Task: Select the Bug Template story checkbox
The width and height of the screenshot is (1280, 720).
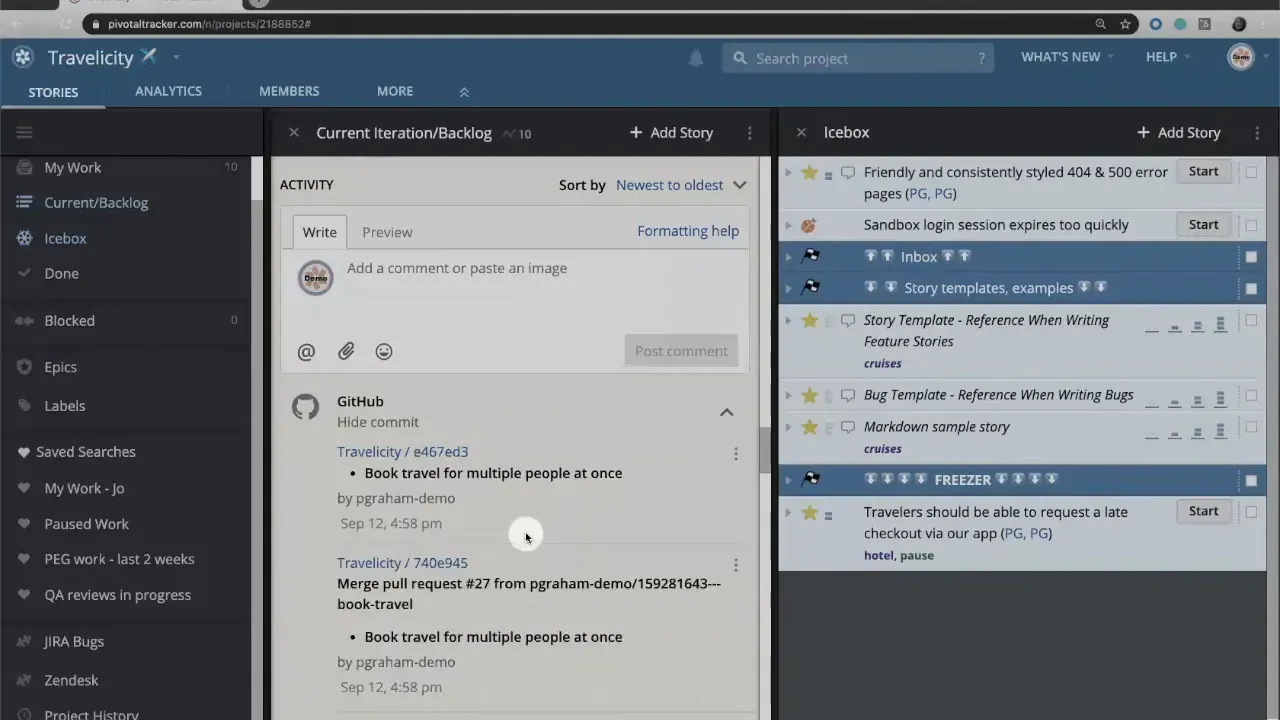Action: [x=1251, y=395]
